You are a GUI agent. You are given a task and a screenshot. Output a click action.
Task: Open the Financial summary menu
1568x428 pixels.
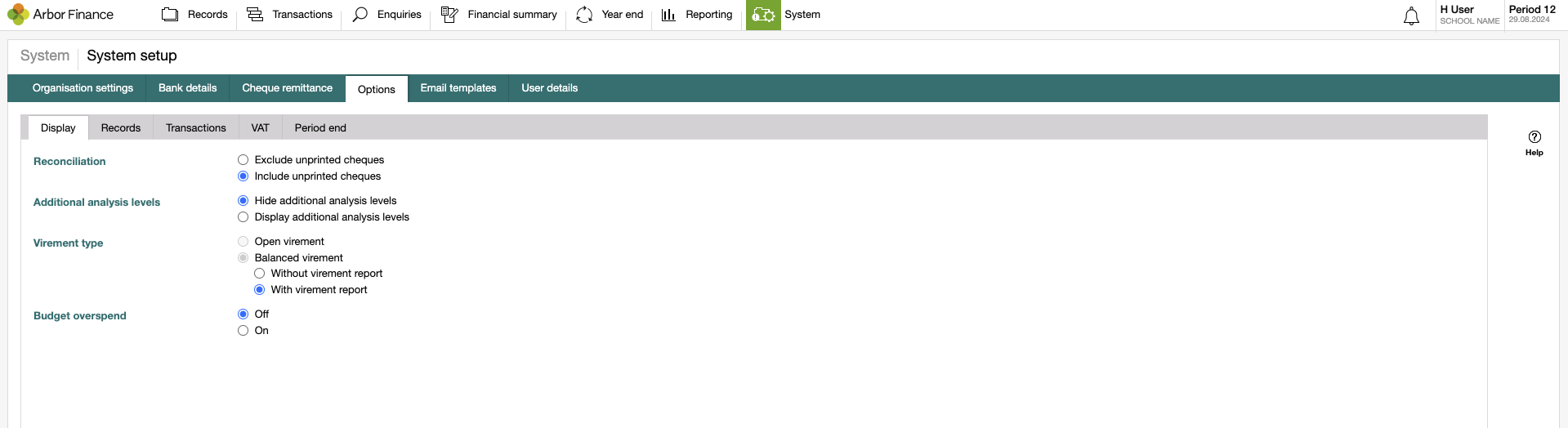tap(512, 15)
